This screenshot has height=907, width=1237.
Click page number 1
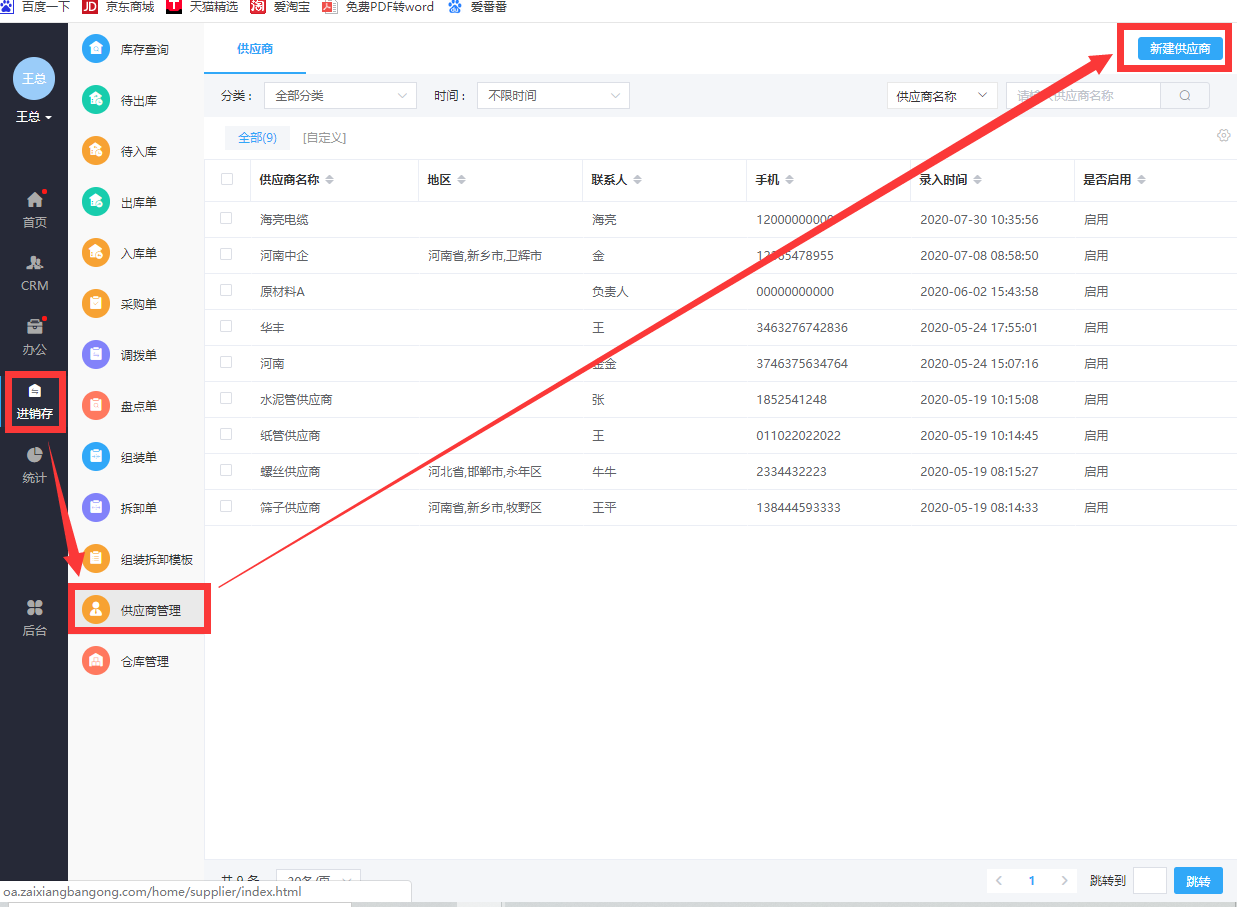[1032, 881]
